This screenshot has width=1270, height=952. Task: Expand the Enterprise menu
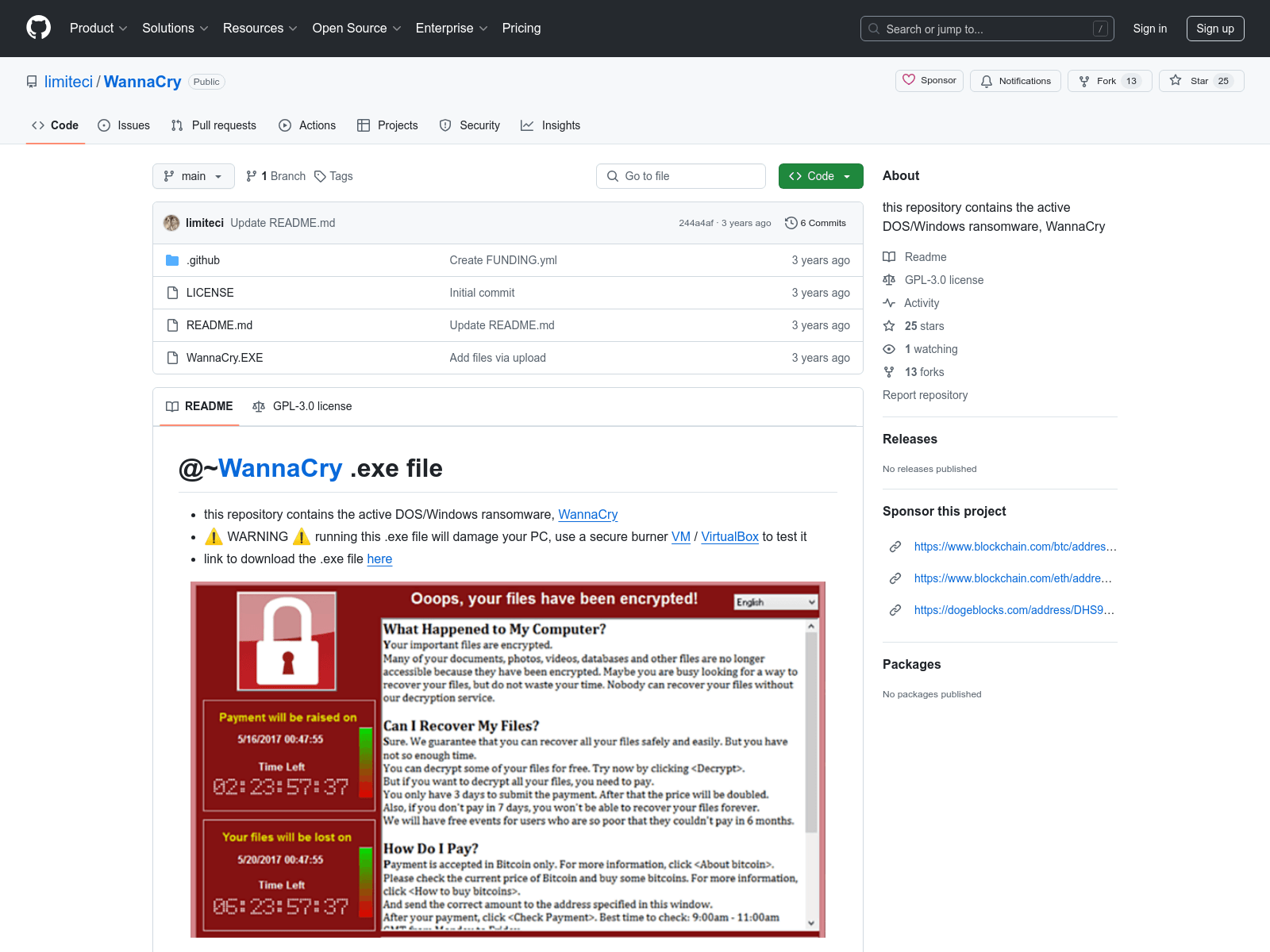coord(452,28)
